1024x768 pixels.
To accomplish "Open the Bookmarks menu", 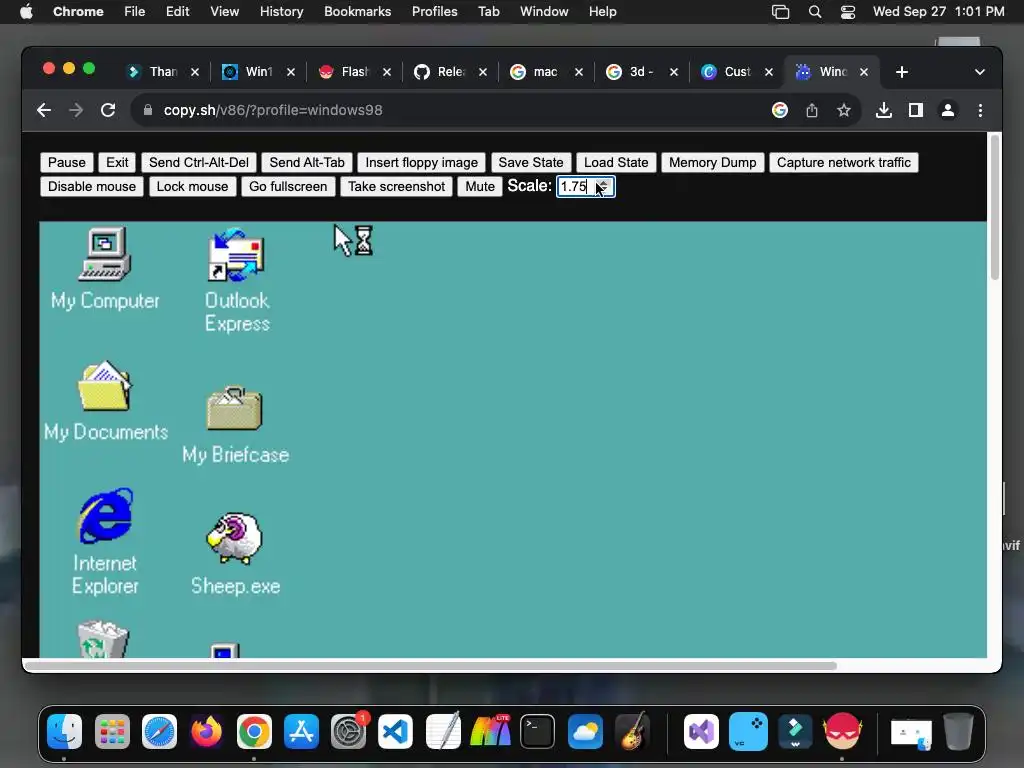I will tap(357, 12).
